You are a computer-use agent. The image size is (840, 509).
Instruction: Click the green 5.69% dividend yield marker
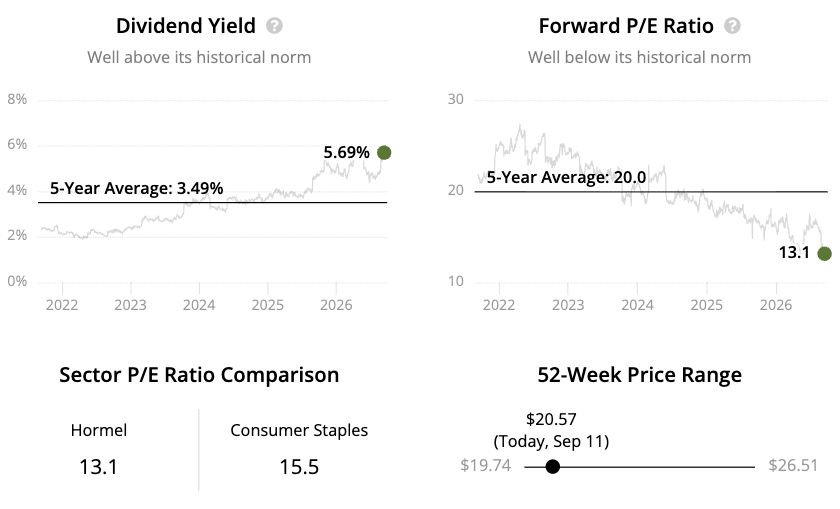[384, 153]
